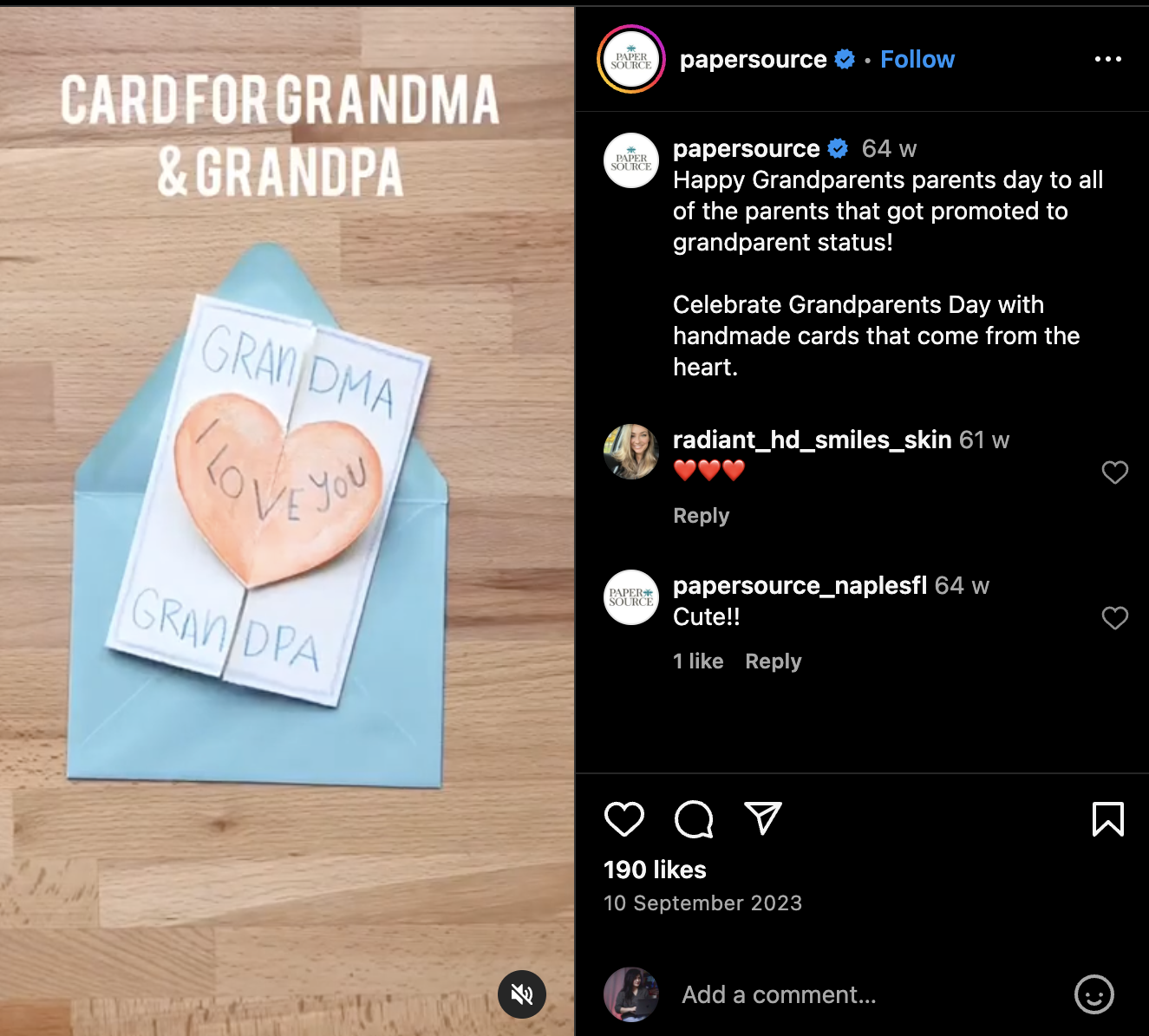Viewport: 1149px width, 1036px height.
Task: Share the post via the paper plane icon
Action: coord(763,818)
